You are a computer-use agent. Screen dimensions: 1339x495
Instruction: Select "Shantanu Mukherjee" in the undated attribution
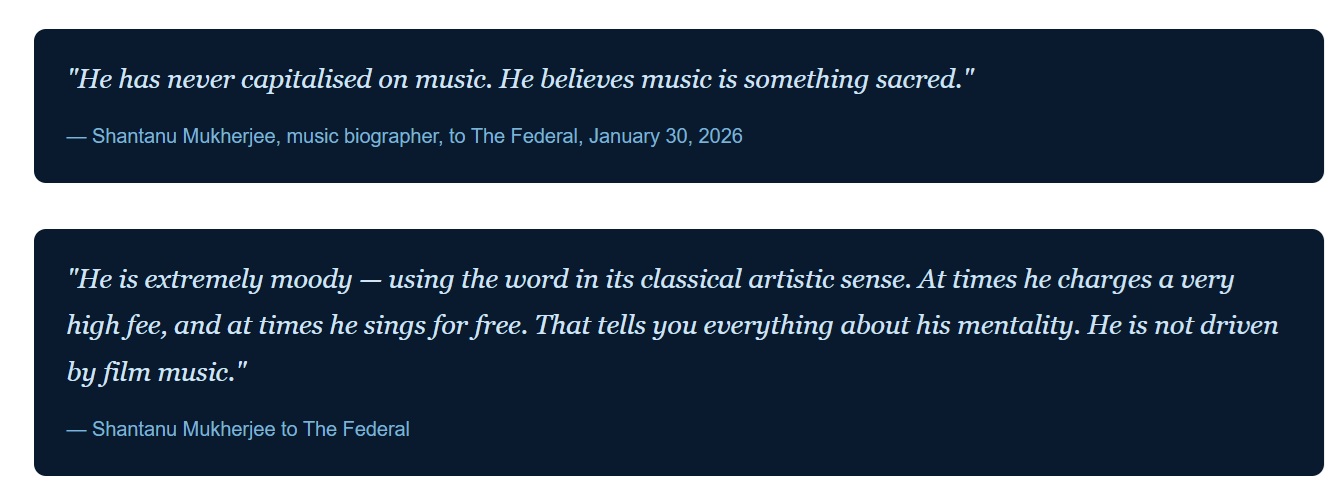click(184, 429)
